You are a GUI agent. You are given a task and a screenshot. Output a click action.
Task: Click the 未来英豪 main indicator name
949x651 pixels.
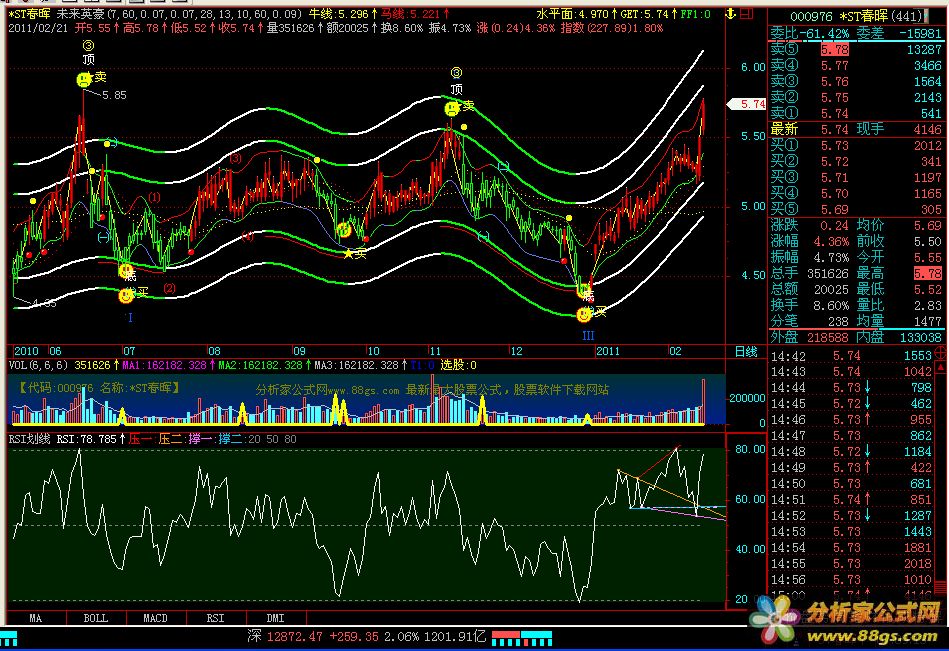pyautogui.click(x=80, y=13)
